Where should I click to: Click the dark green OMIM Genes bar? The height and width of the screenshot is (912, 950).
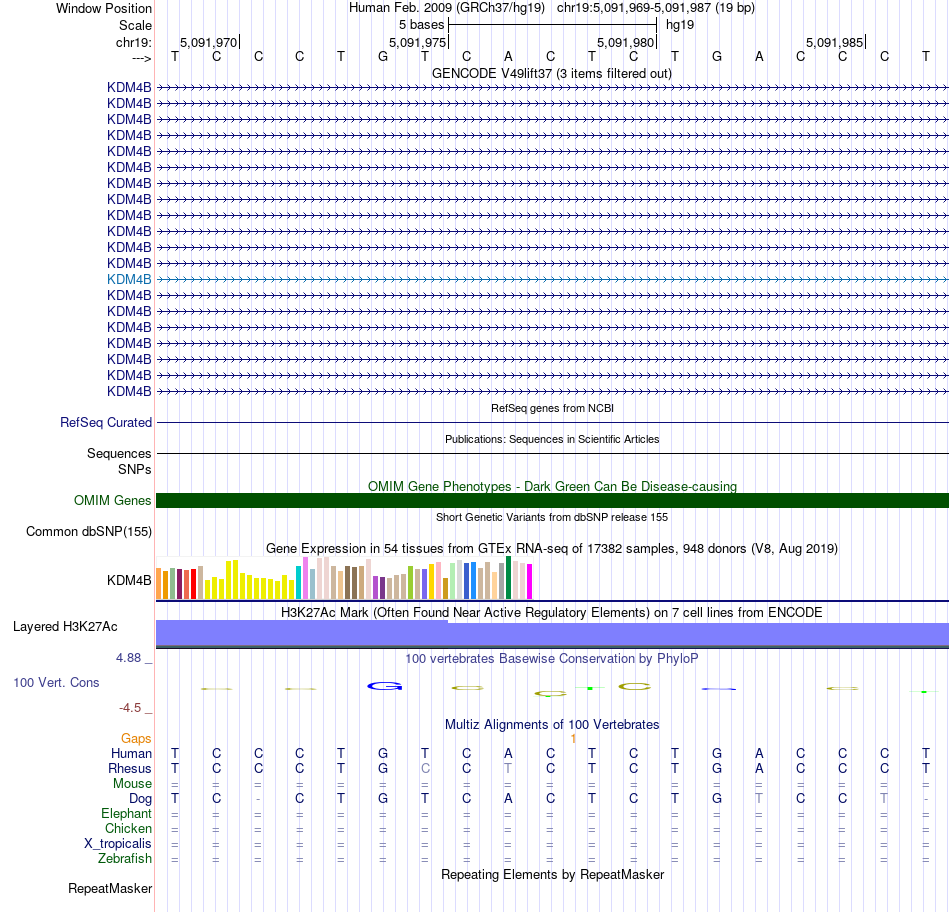point(552,501)
